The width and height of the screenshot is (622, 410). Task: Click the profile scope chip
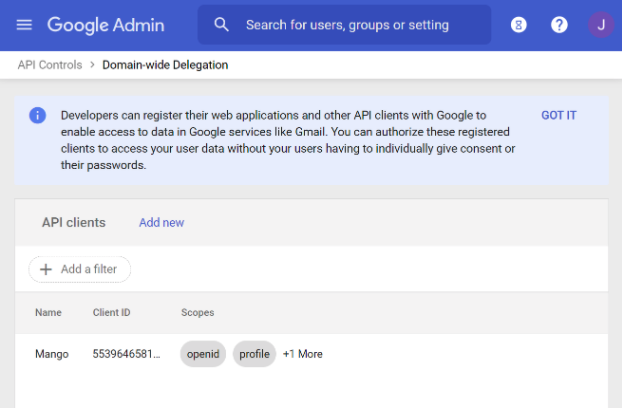(x=254, y=354)
